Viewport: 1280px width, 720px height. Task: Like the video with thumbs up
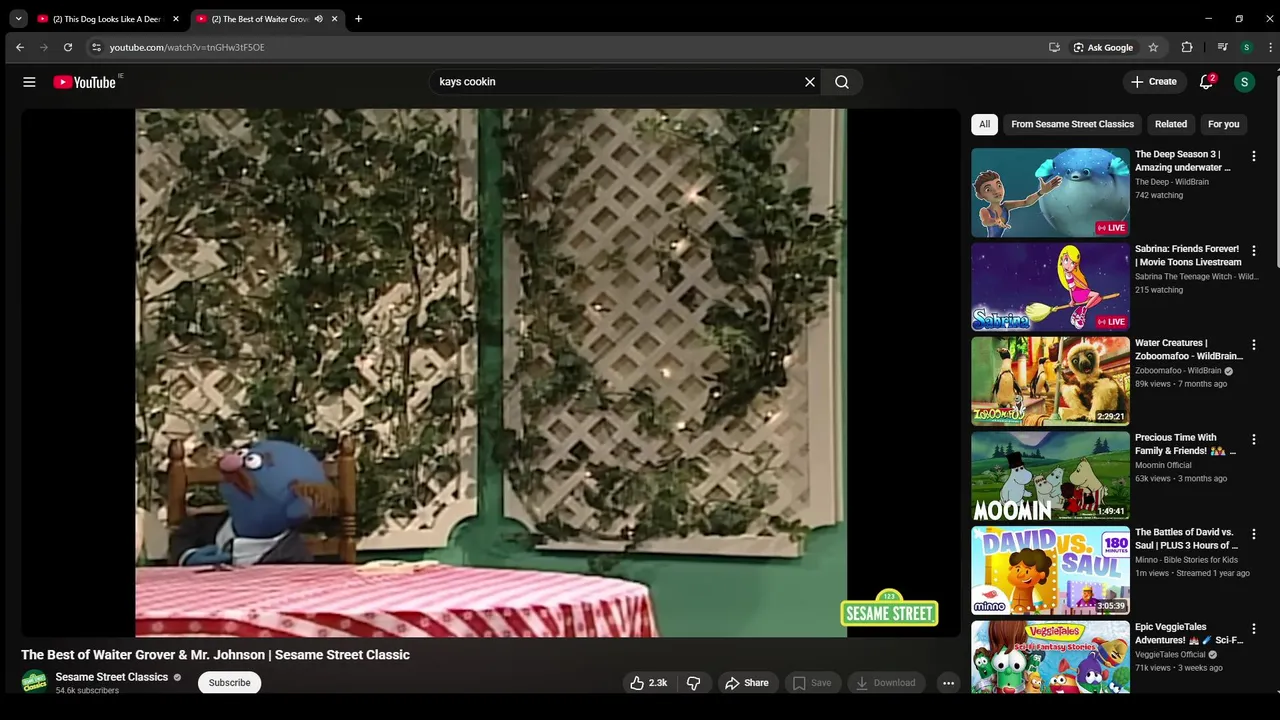[x=648, y=683]
